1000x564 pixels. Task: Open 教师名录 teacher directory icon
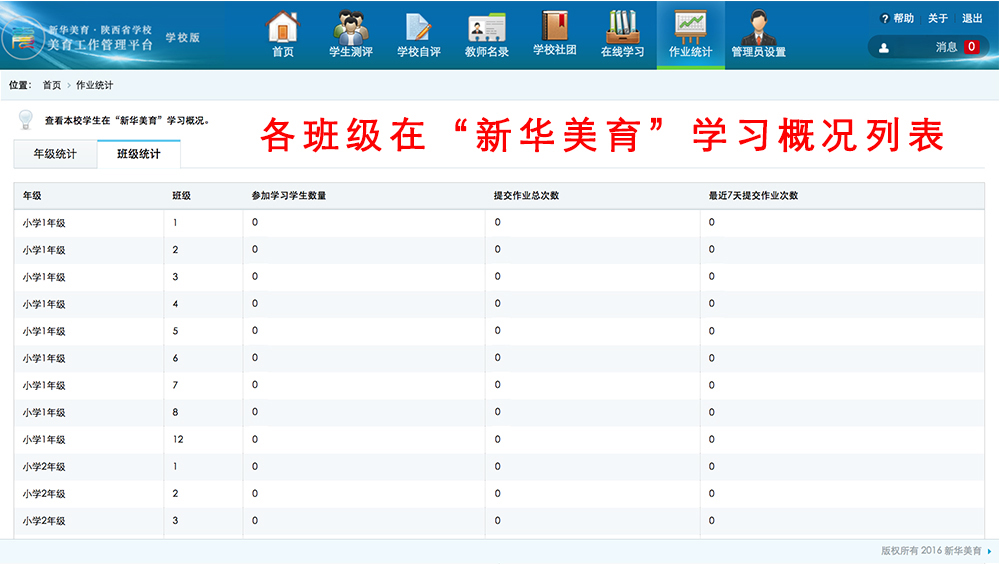pos(487,27)
